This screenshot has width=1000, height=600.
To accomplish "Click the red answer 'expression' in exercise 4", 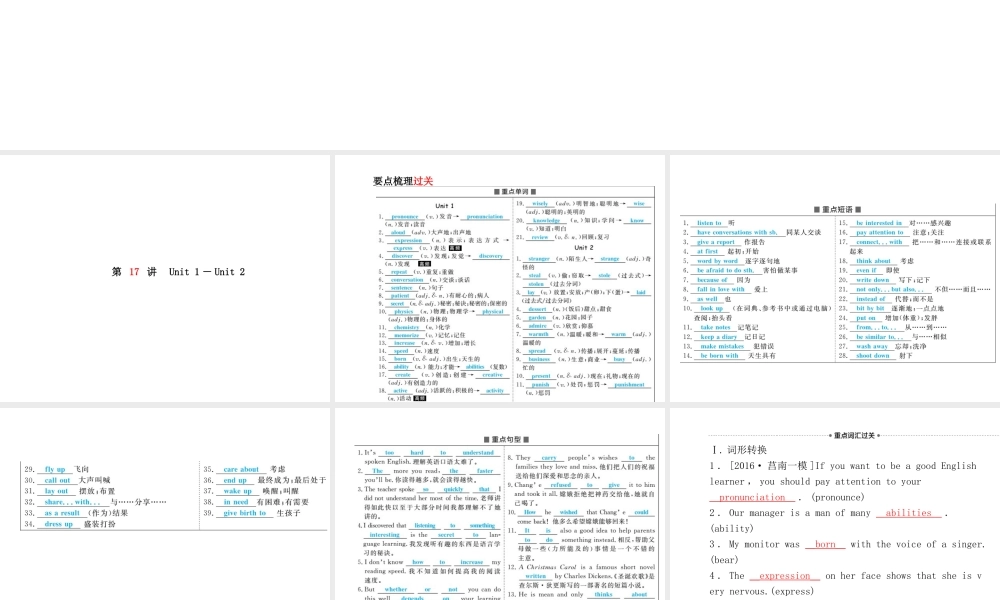I will [784, 576].
